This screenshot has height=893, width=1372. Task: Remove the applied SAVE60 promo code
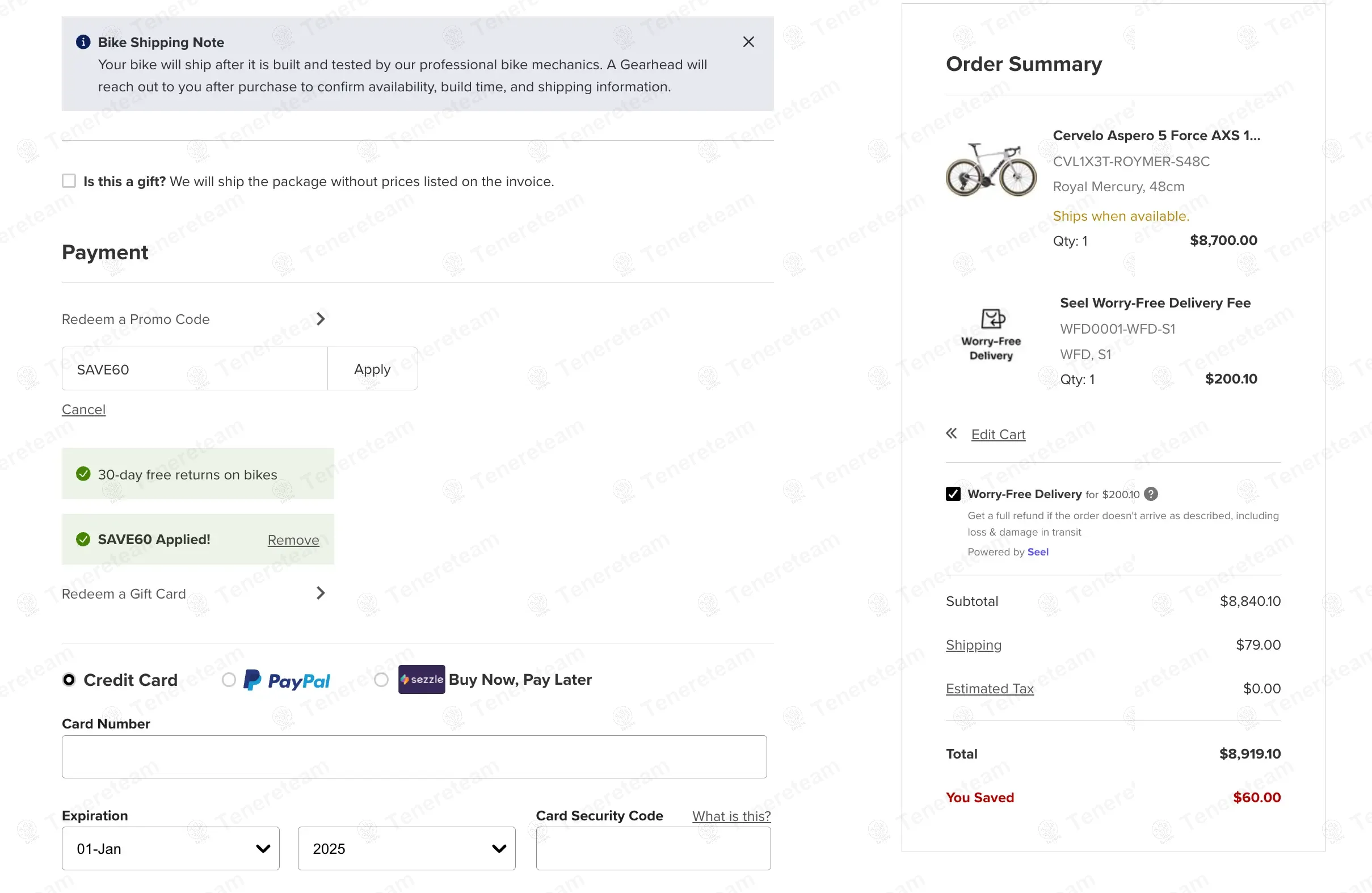click(x=293, y=540)
